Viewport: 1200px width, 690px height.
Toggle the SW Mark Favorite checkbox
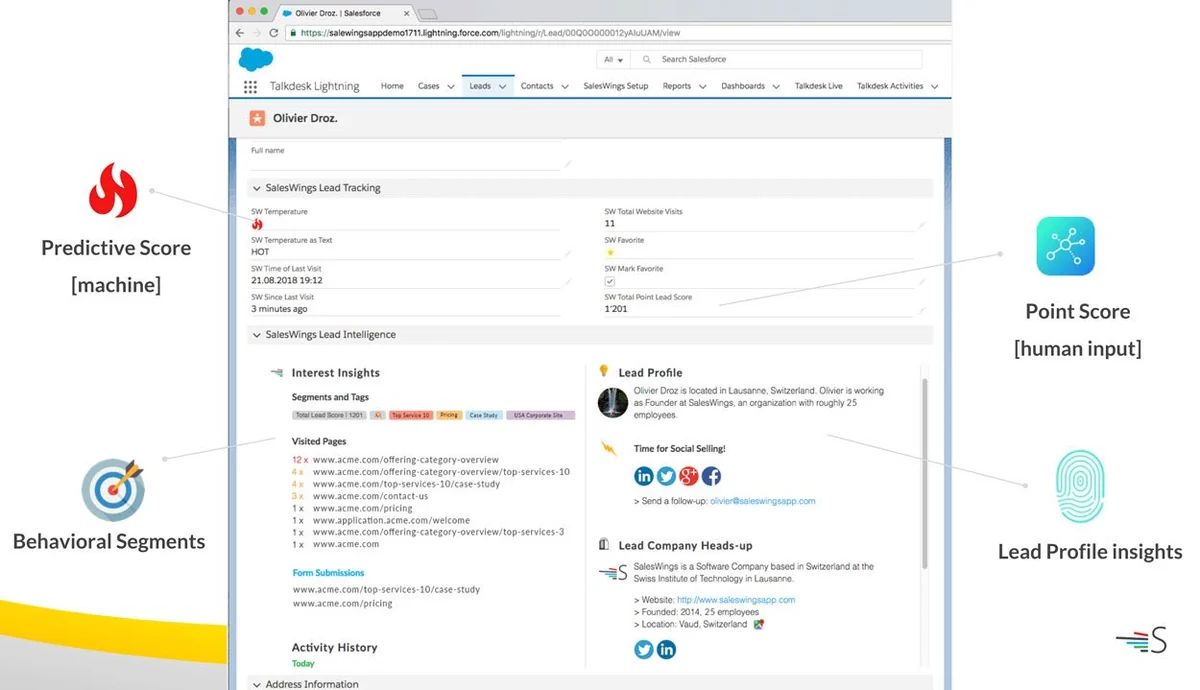[610, 282]
